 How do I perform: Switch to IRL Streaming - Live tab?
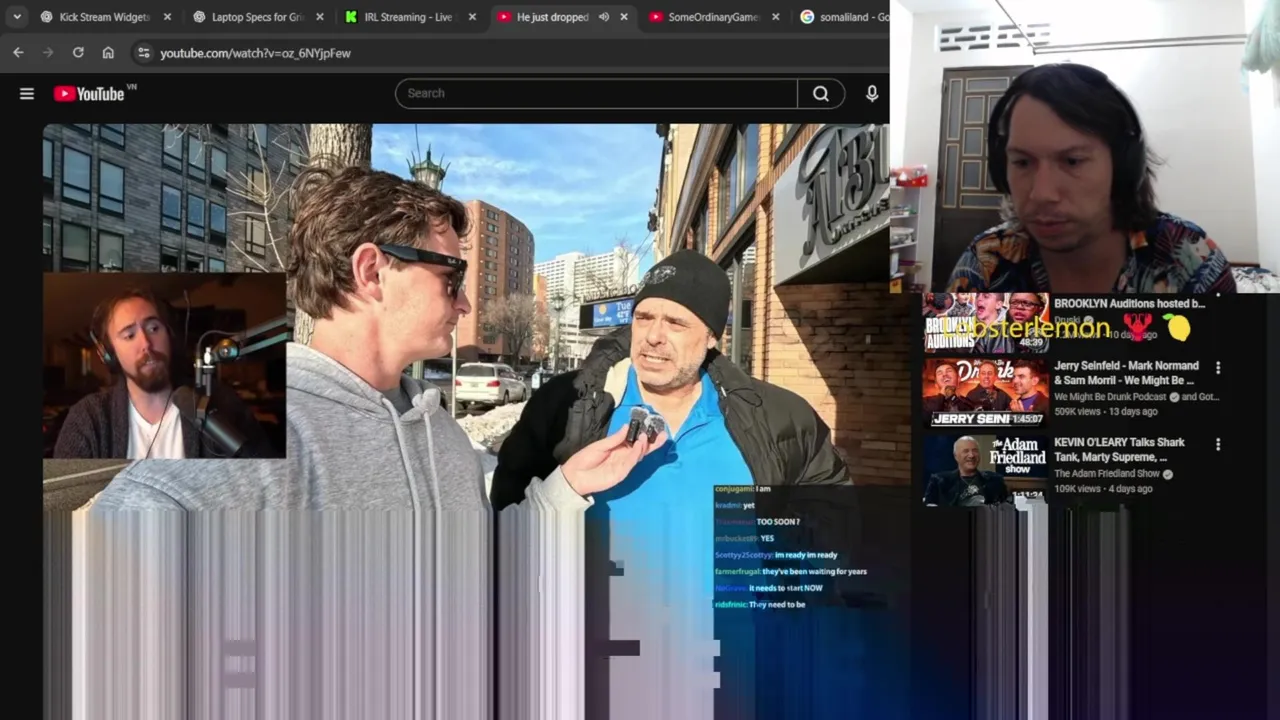click(410, 17)
